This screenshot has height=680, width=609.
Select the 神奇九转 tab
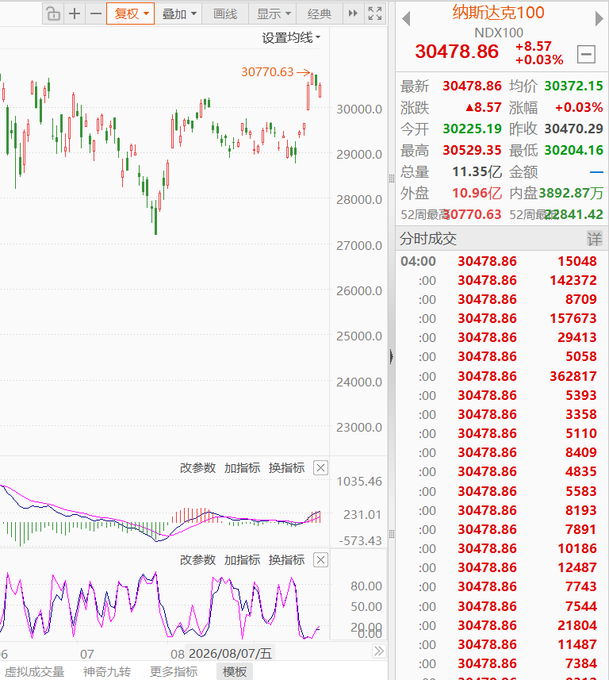click(x=107, y=672)
